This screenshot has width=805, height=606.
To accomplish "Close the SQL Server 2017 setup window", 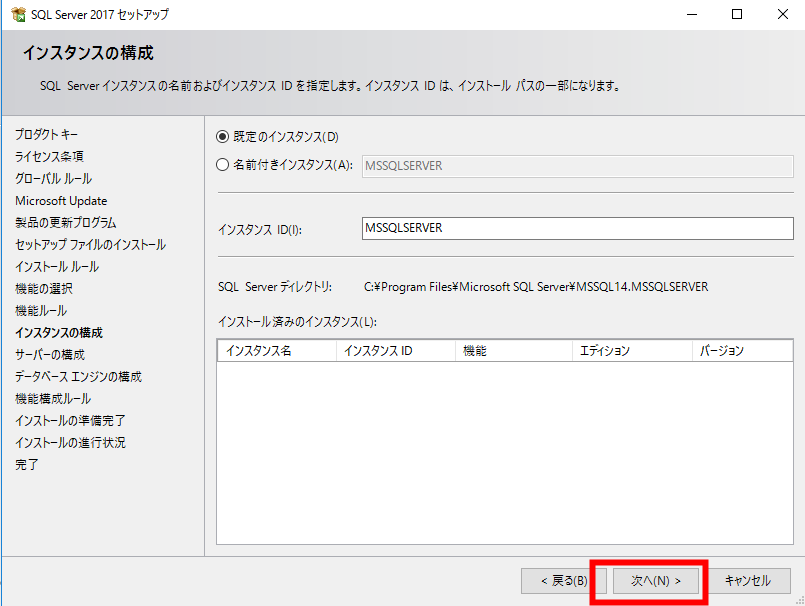I will [782, 14].
